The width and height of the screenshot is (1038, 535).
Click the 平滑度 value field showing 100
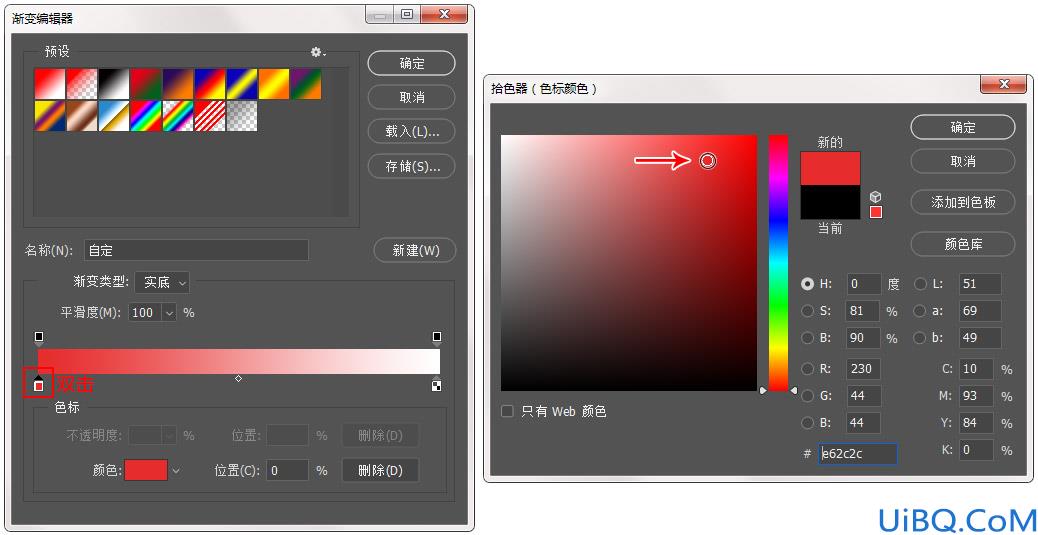click(146, 313)
